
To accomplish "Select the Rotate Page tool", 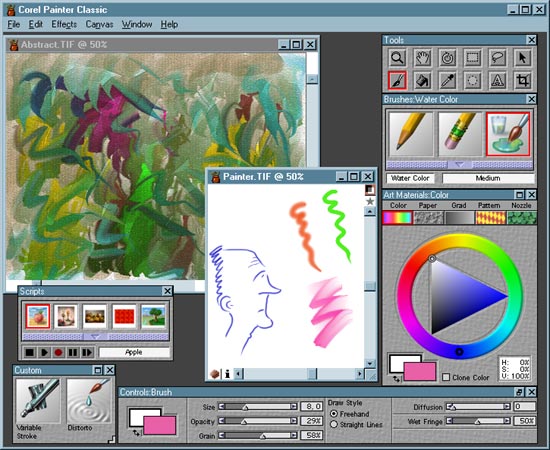I will 448,58.
